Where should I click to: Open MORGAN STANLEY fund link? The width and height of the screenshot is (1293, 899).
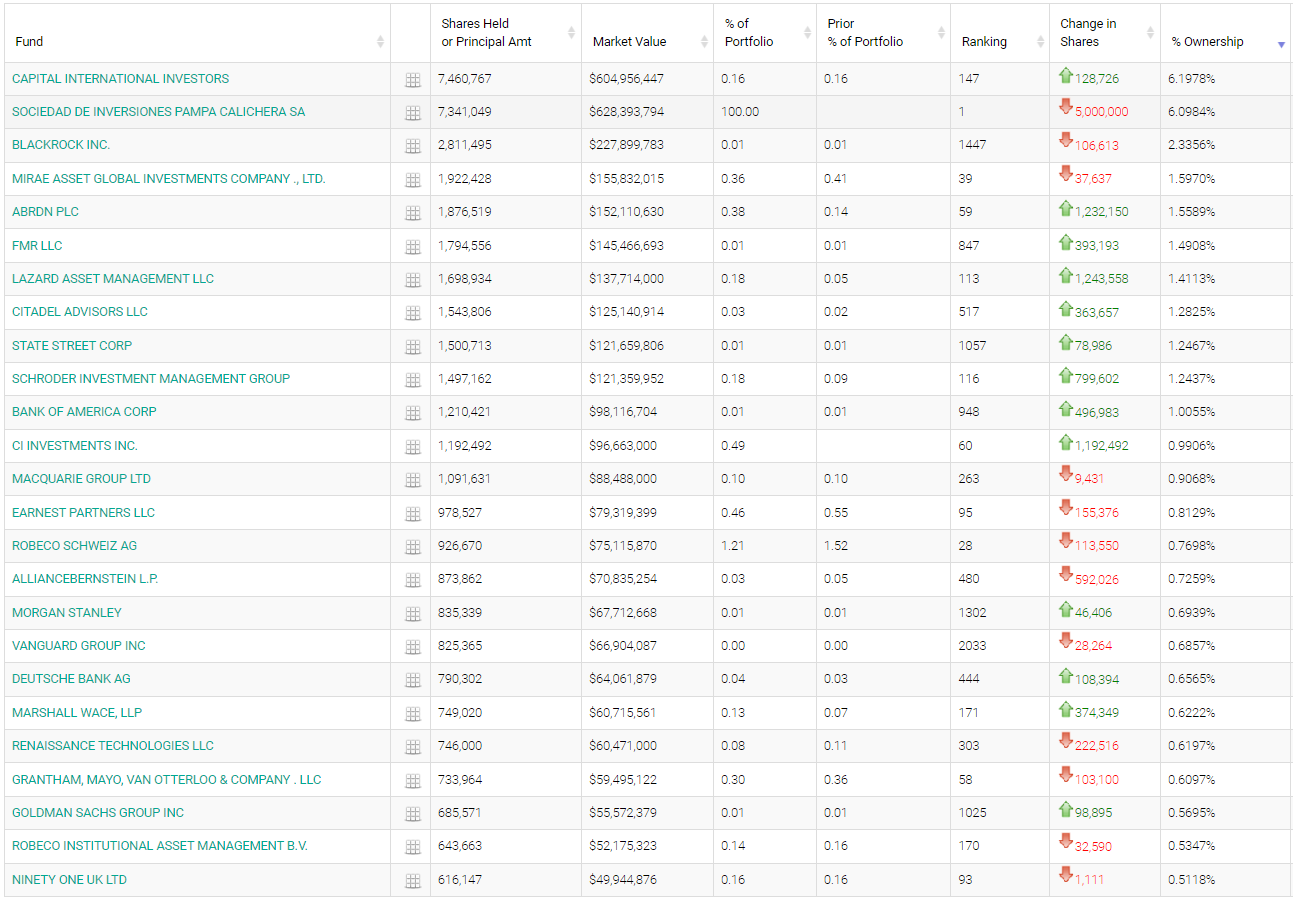point(67,613)
